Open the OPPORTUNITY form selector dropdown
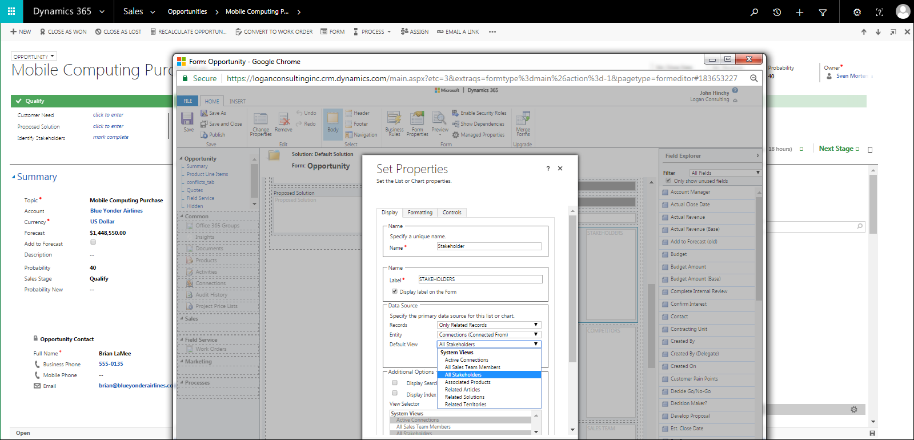The width and height of the screenshot is (914, 440). tap(34, 56)
